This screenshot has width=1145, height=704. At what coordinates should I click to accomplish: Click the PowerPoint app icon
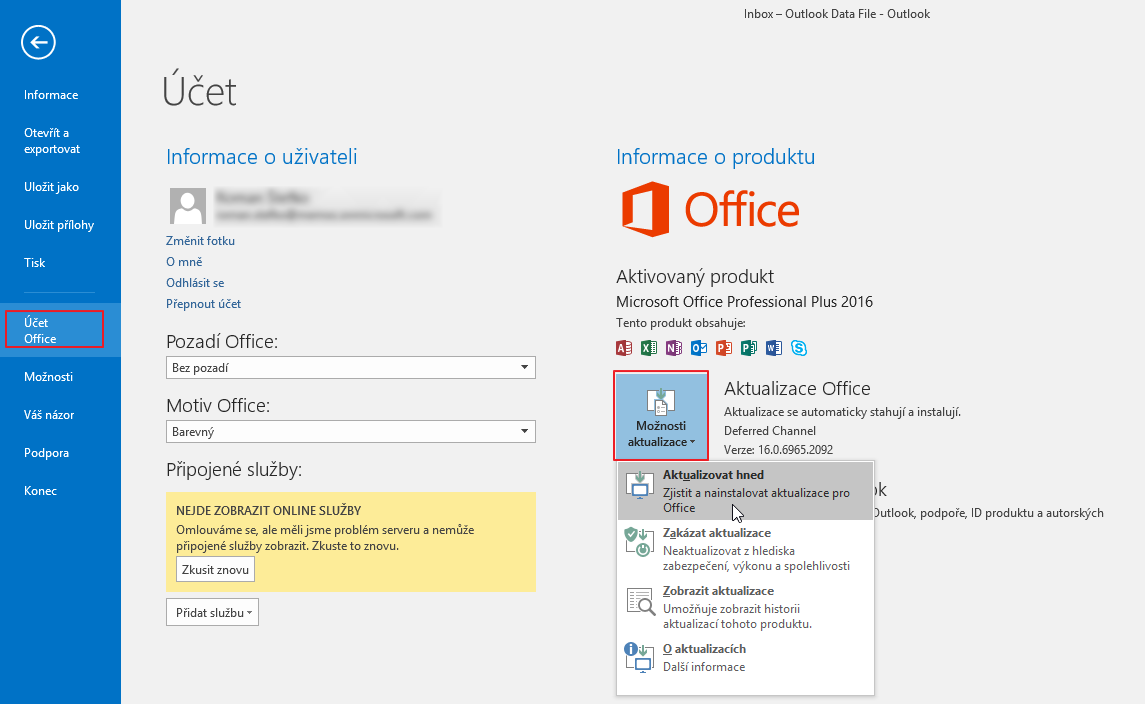[x=724, y=348]
